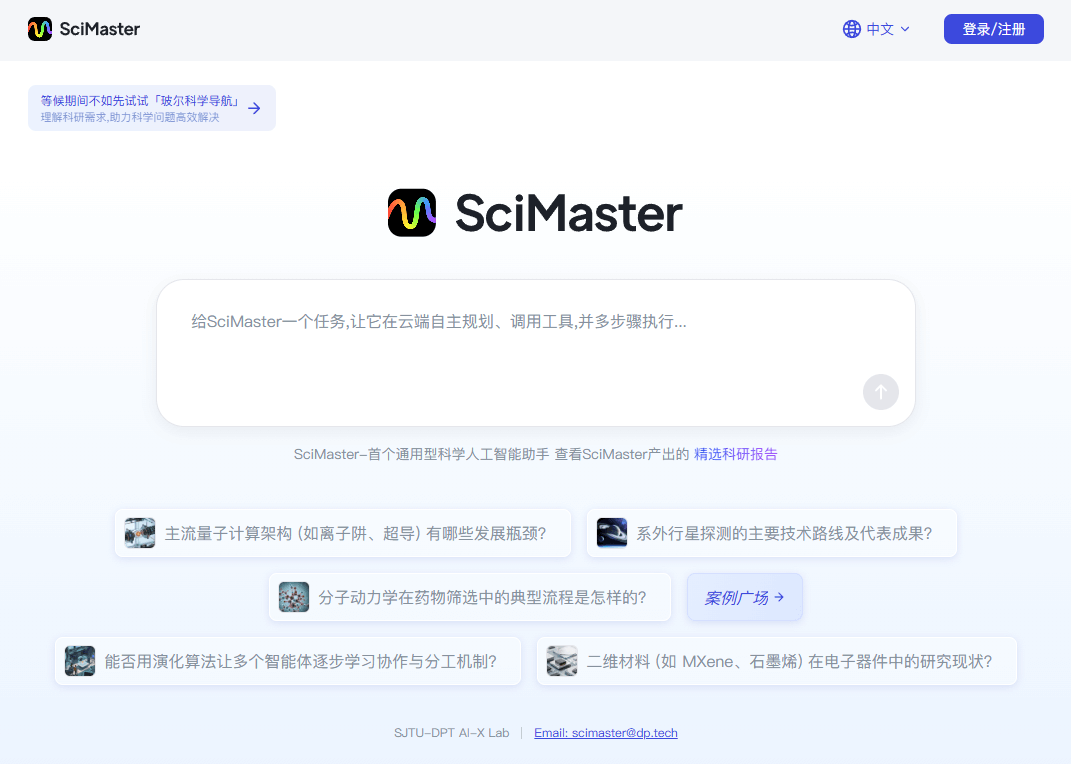The height and width of the screenshot is (764, 1071).
Task: Expand the language chevron arrow
Action: (905, 29)
